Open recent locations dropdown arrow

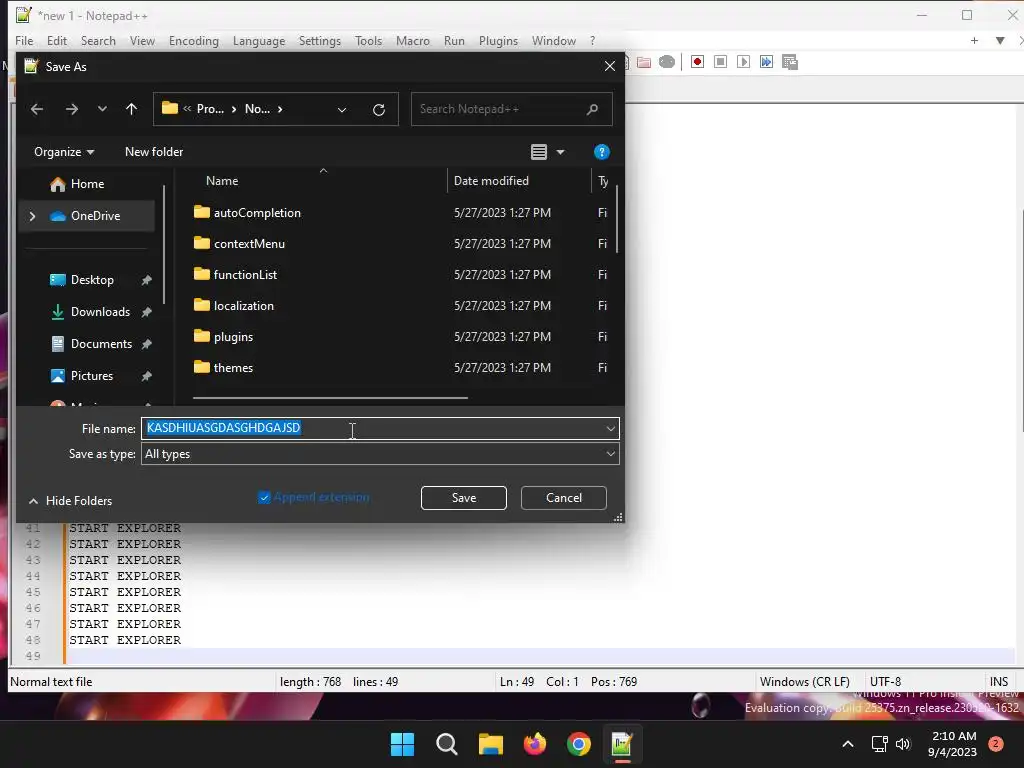pyautogui.click(x=102, y=109)
